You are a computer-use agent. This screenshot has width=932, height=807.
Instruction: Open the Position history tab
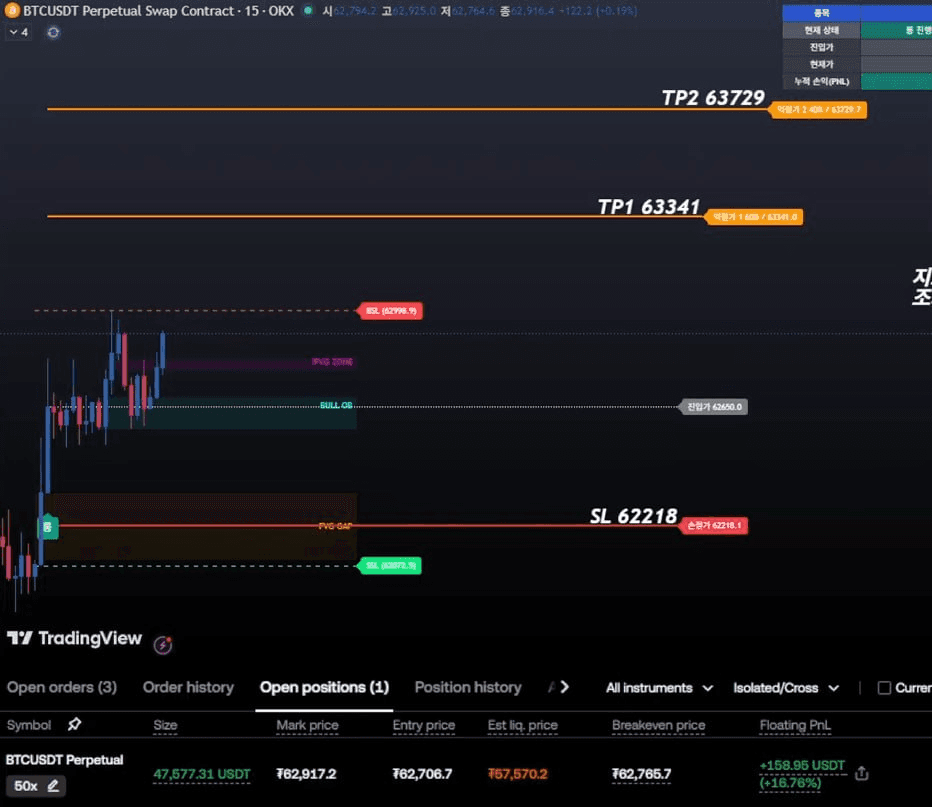468,688
